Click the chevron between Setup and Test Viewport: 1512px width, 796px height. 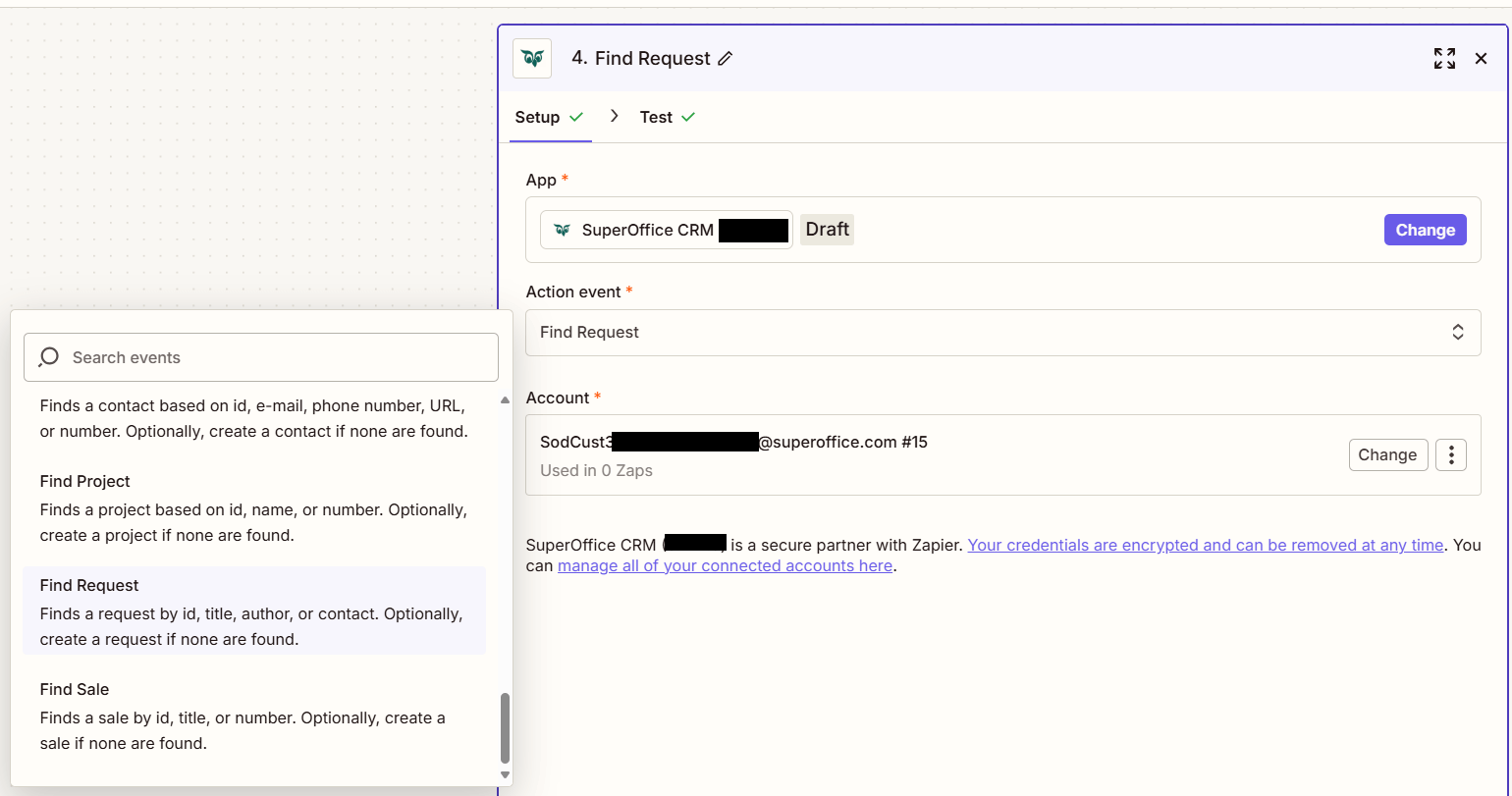pyautogui.click(x=615, y=116)
